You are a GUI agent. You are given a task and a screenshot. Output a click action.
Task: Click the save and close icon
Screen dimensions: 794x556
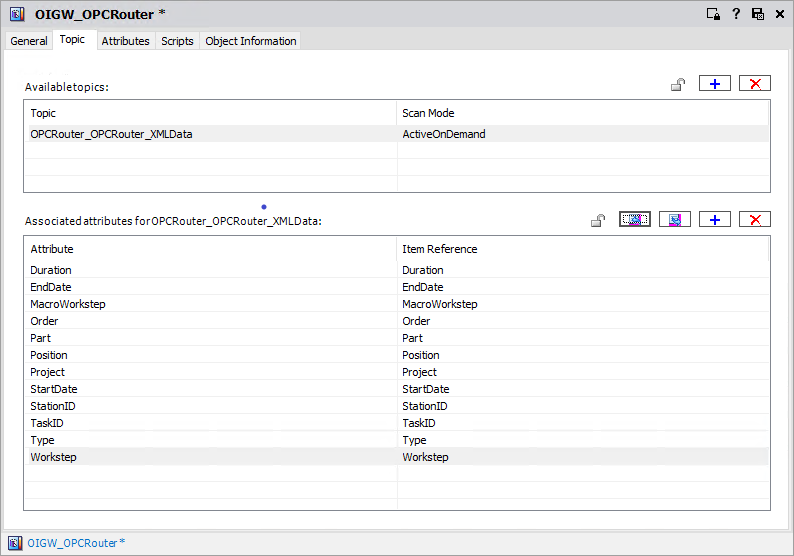tap(758, 14)
